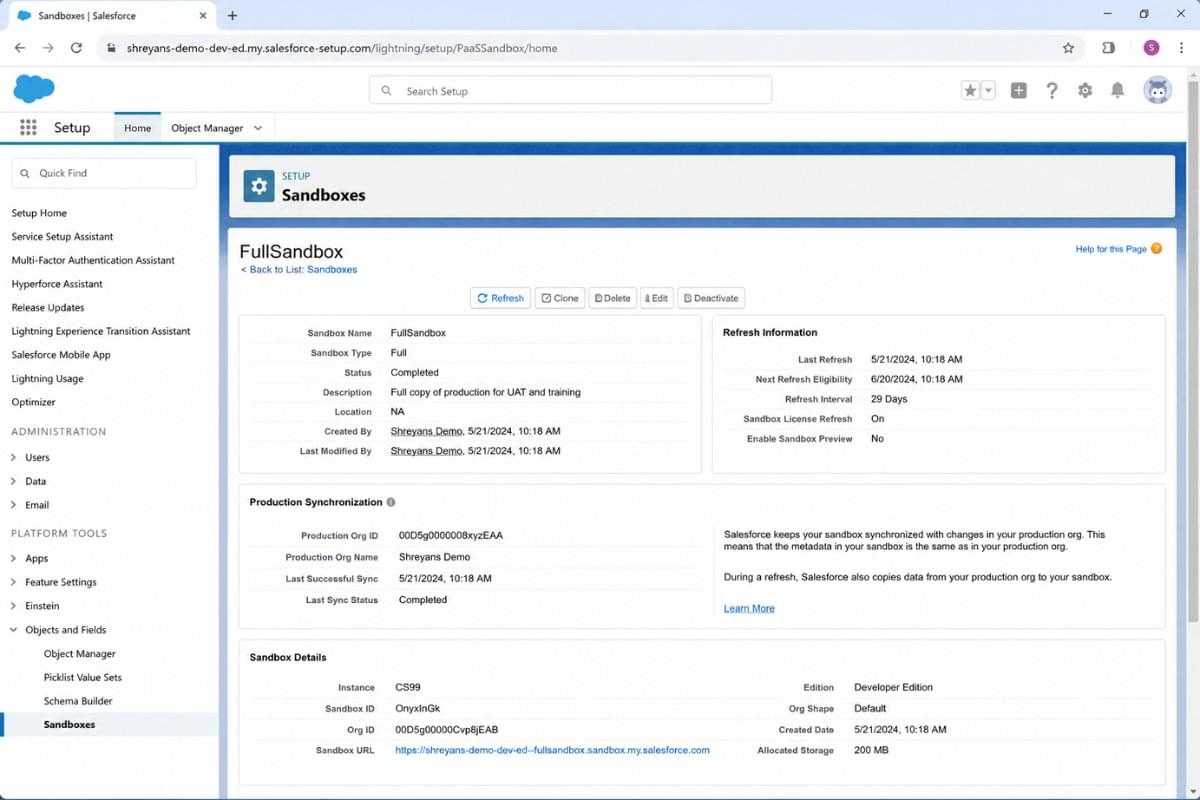Screen dimensions: 1200x800
Task: Open Lightning Usage
Action: [47, 379]
